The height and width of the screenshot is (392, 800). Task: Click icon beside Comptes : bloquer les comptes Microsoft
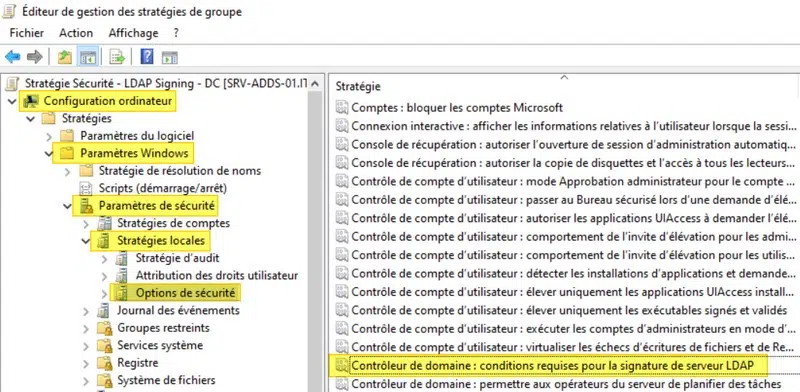[342, 108]
